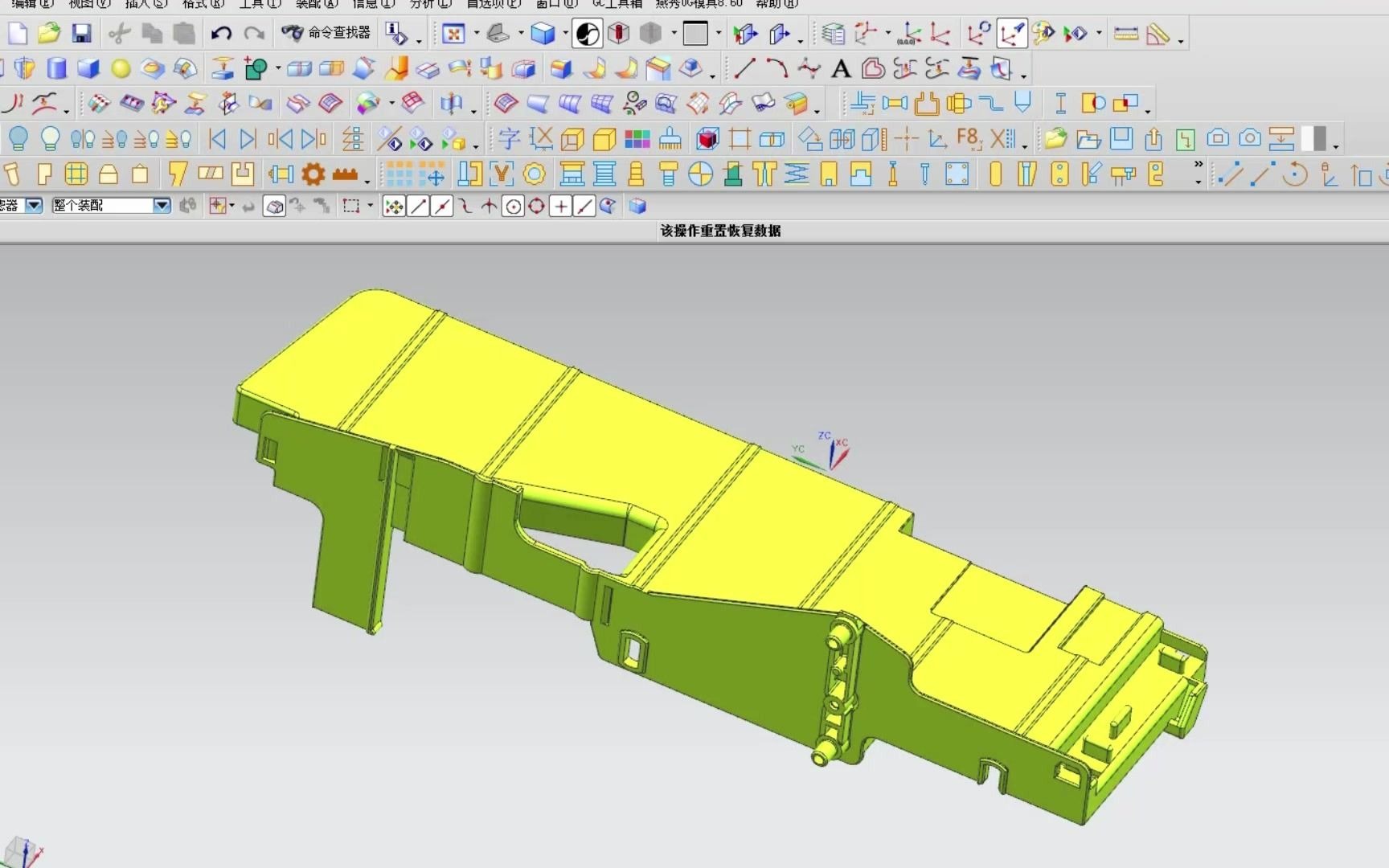
Task: Expand the rectangle selection method dropdown
Action: 370,207
